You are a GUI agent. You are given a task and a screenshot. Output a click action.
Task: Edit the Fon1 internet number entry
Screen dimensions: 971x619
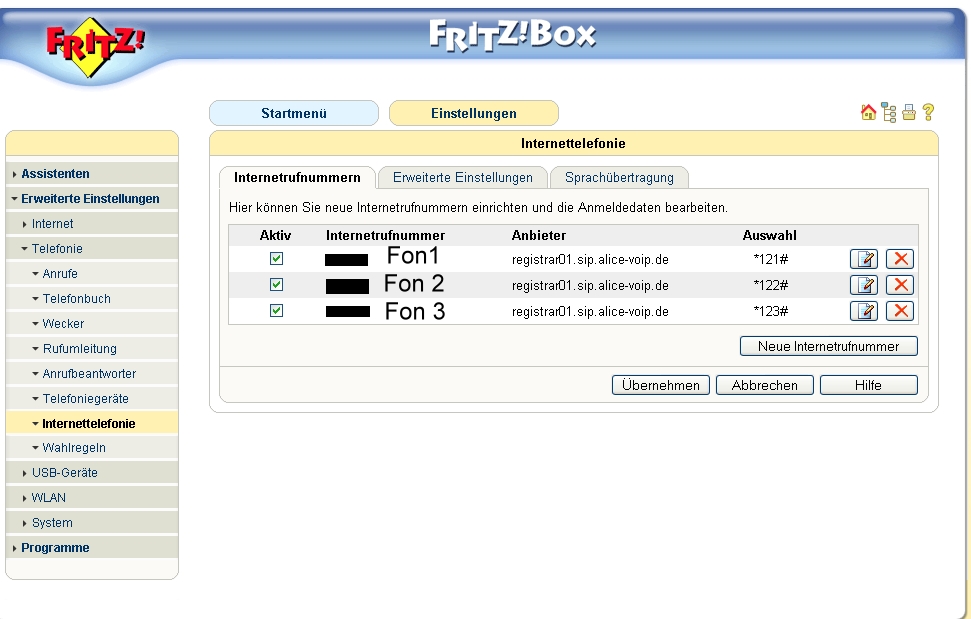[x=864, y=259]
